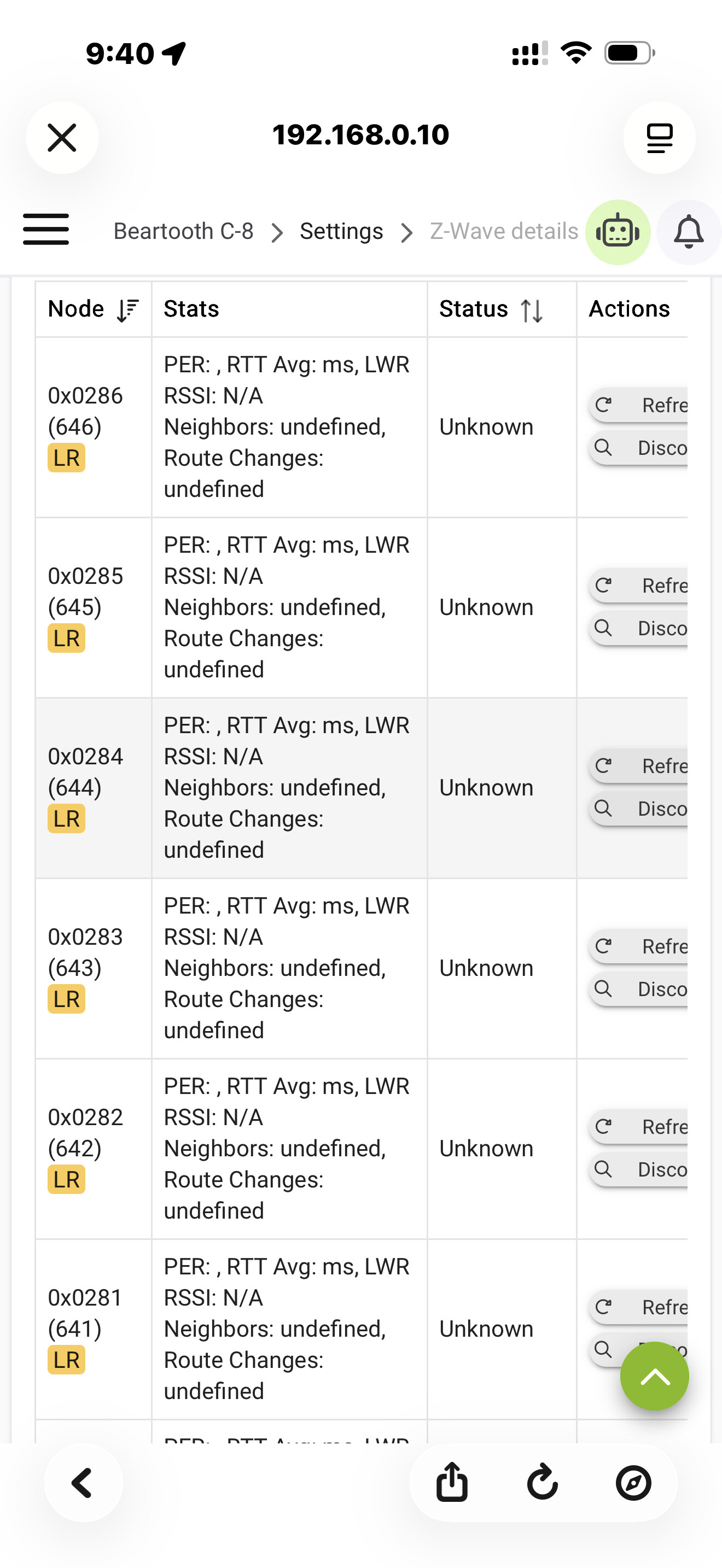Close the 192.168.0.10 web view
The image size is (722, 1568).
click(62, 138)
